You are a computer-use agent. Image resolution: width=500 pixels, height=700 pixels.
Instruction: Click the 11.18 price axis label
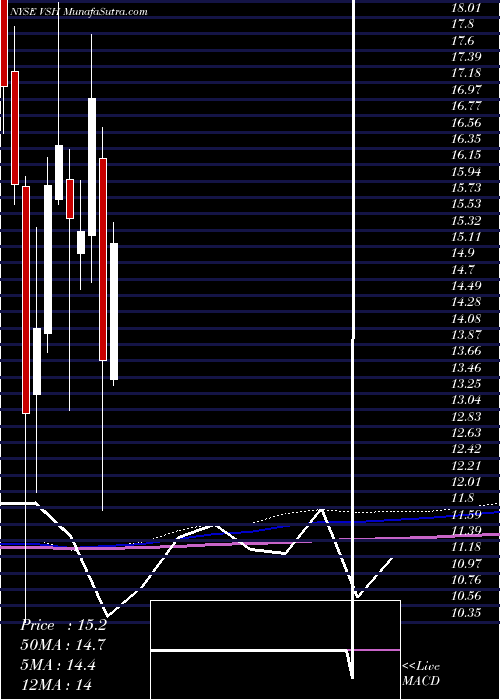465,547
